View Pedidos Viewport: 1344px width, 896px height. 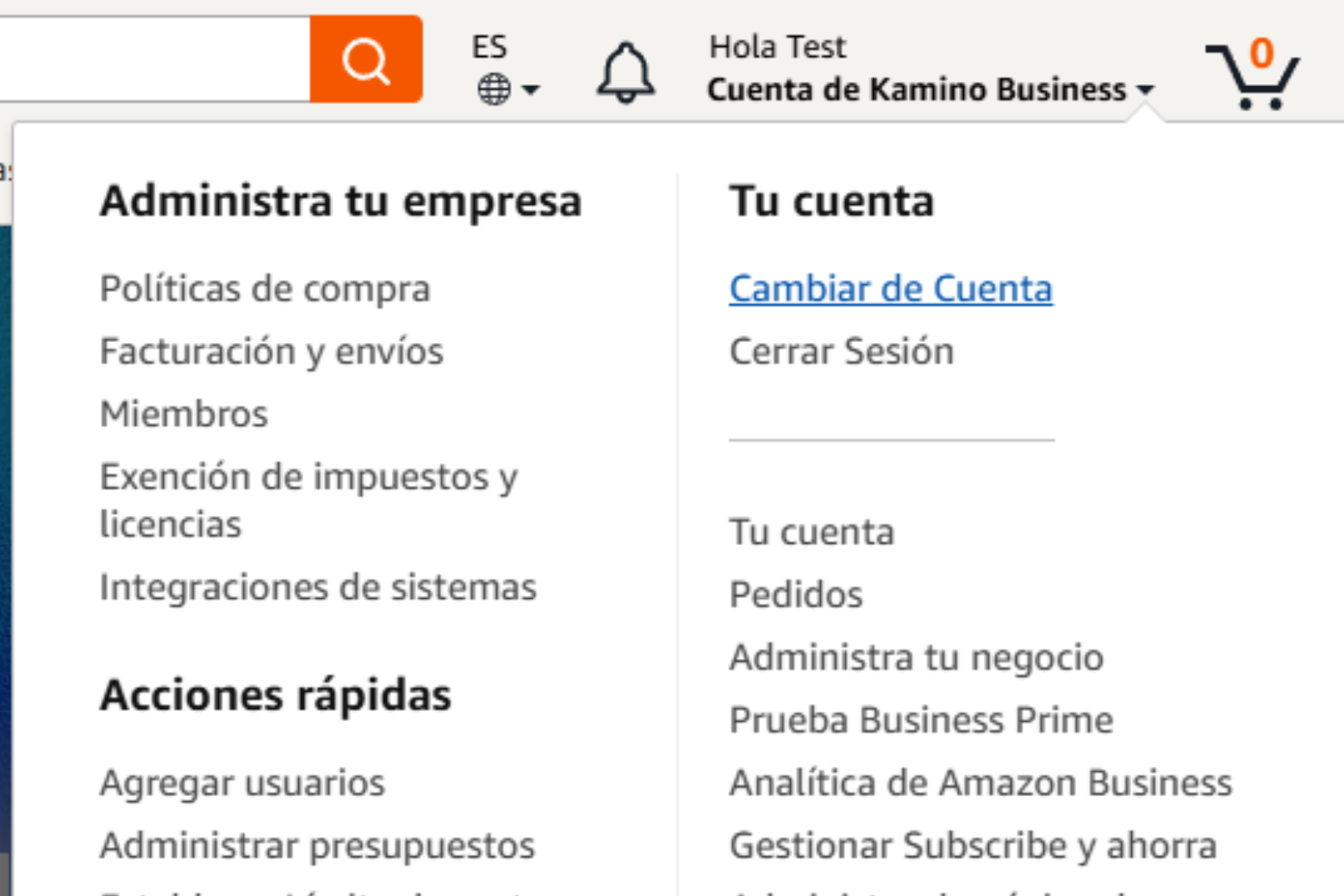795,594
